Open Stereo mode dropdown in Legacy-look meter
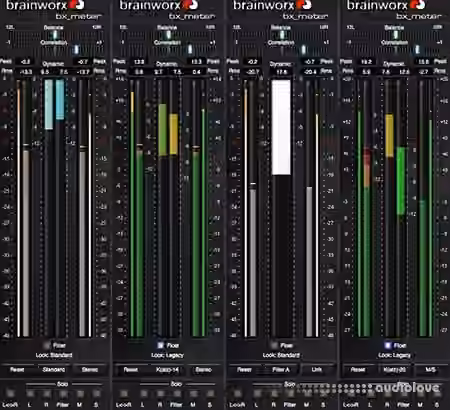Image resolution: width=450 pixels, height=410 pixels. pos(204,370)
